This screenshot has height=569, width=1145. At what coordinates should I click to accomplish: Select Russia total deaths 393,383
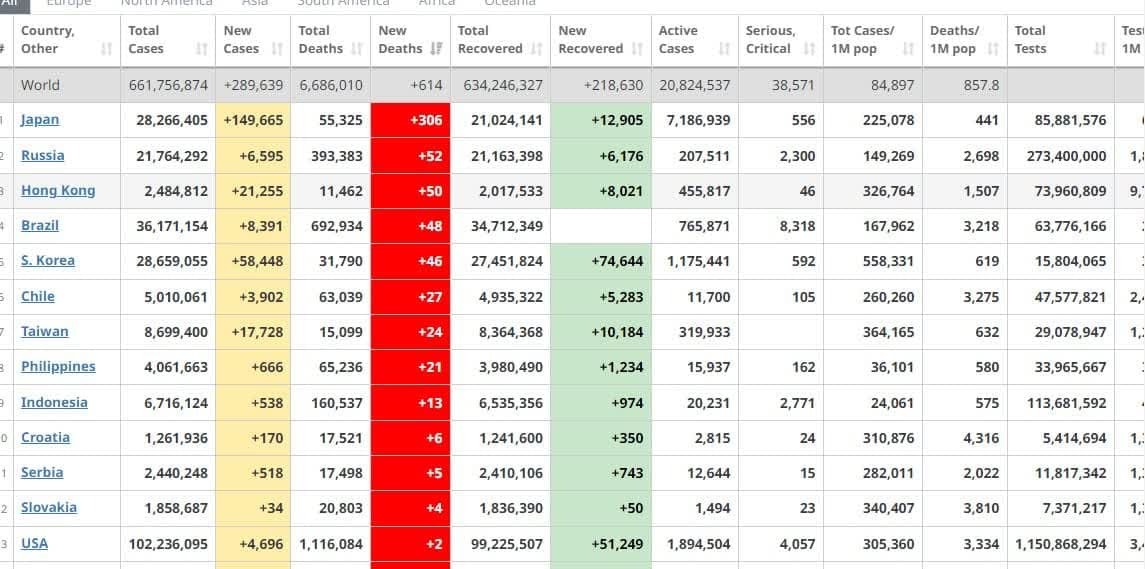[337, 156]
